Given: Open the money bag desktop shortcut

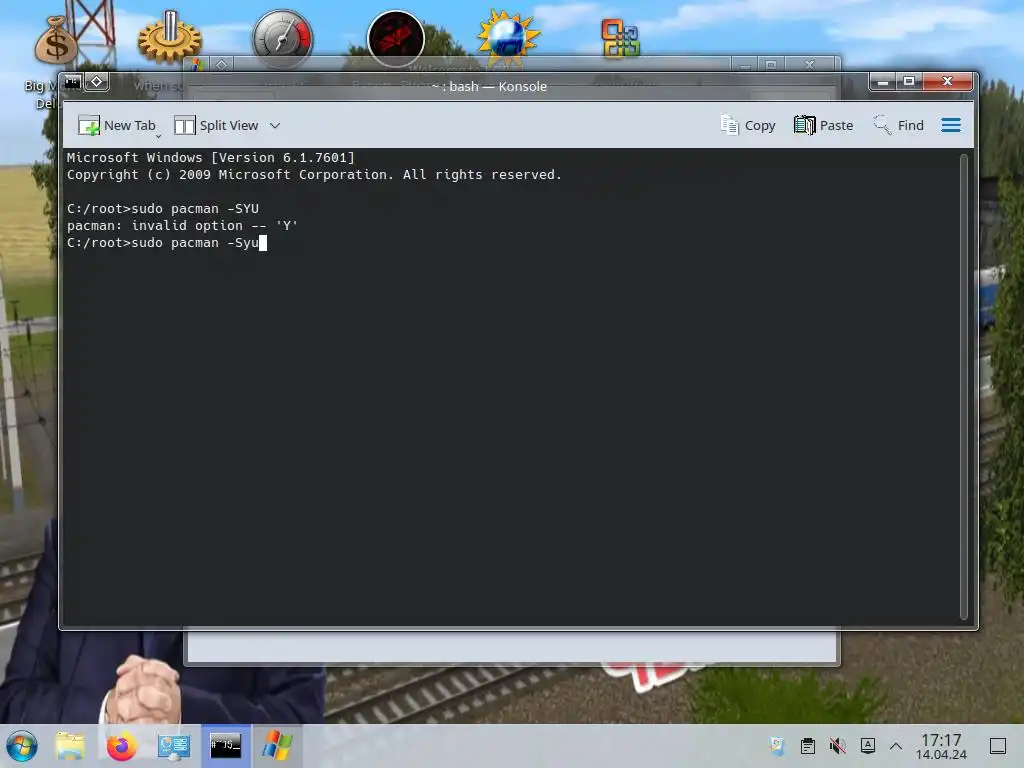Looking at the screenshot, I should [56, 40].
